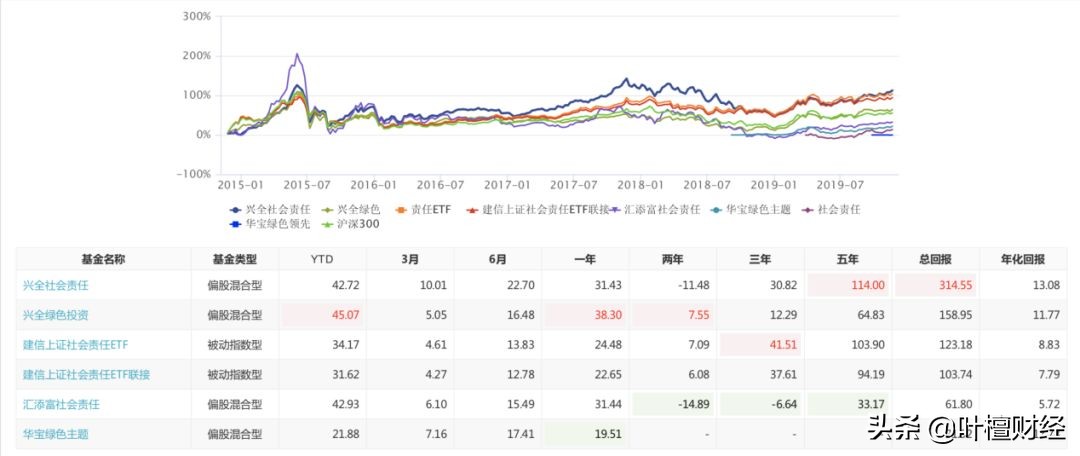Open 兴全绿色投资 fund link
This screenshot has height=456, width=1080.
[x=56, y=315]
